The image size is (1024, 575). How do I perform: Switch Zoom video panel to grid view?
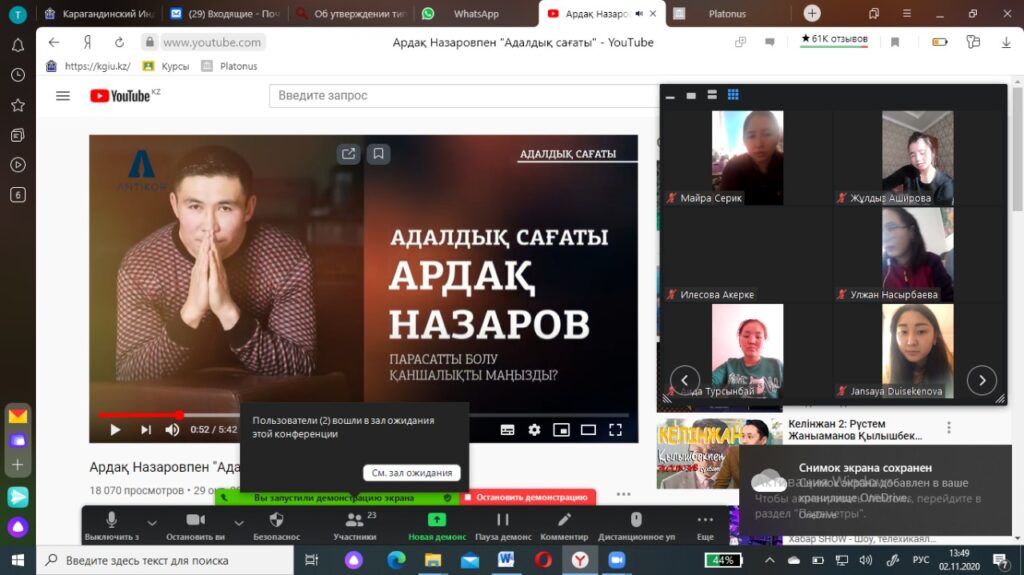click(733, 95)
